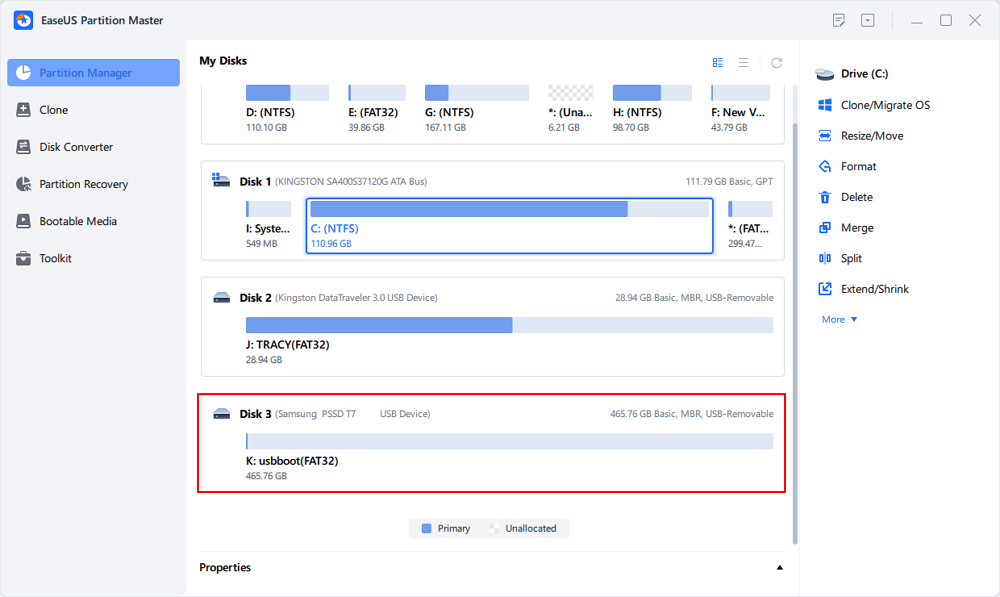Choose Merge for drive C
The image size is (1000, 597).
pyautogui.click(x=857, y=228)
